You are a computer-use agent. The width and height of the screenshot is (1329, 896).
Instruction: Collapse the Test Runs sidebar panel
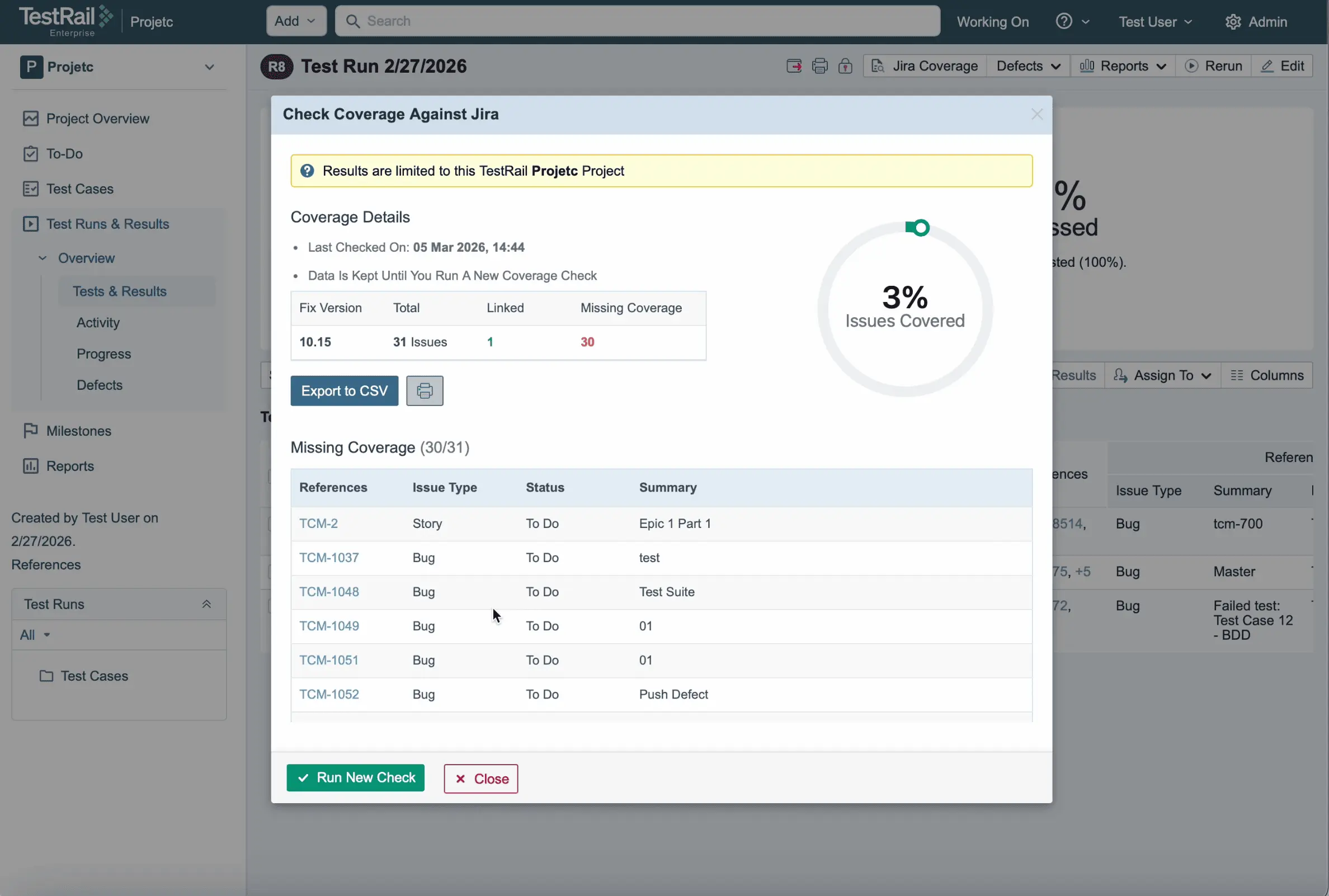tap(206, 604)
